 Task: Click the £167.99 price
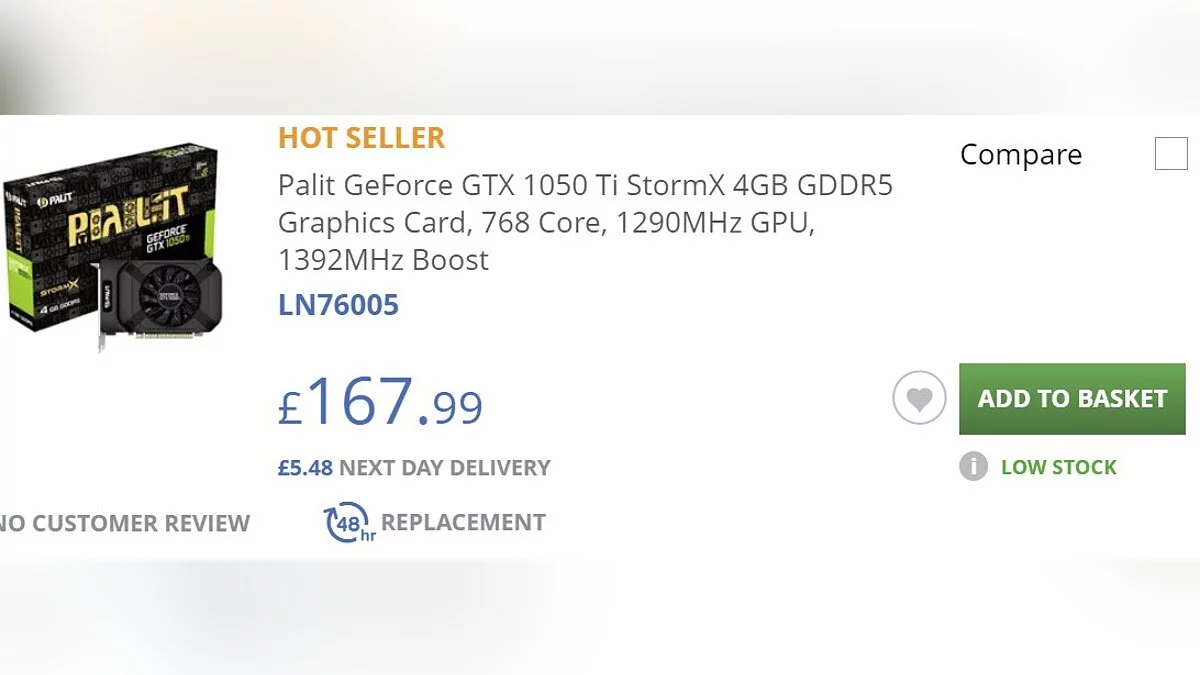380,402
